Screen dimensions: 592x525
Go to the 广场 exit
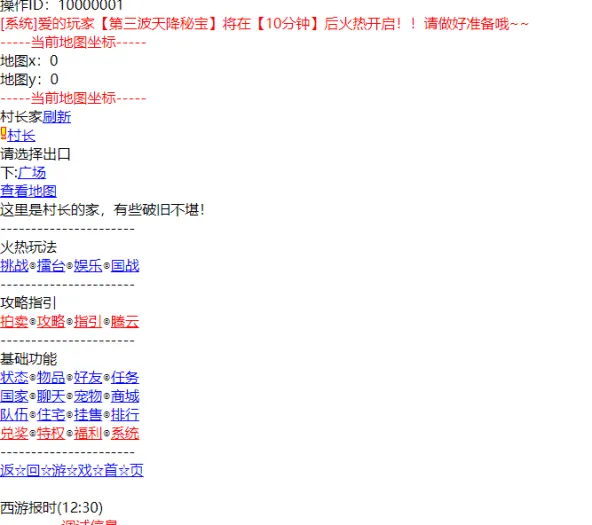[x=32, y=172]
